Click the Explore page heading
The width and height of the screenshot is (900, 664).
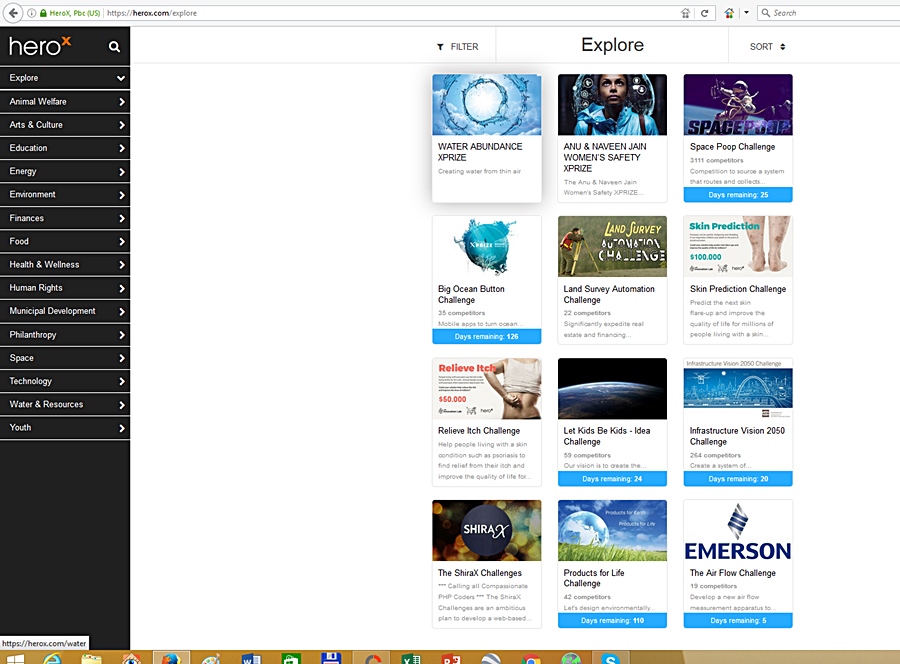coord(612,45)
